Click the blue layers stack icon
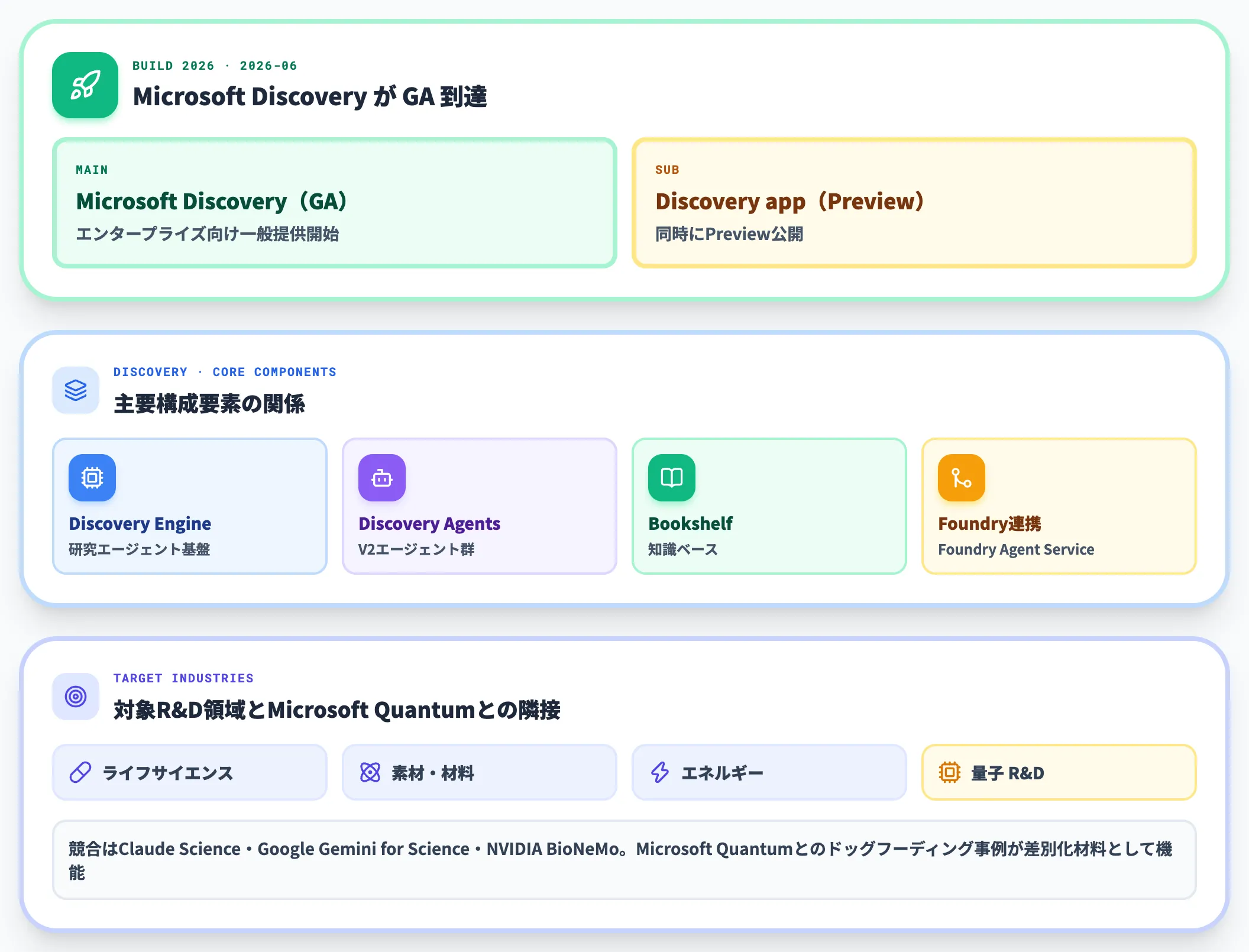The width and height of the screenshot is (1249, 952). pos(76,390)
